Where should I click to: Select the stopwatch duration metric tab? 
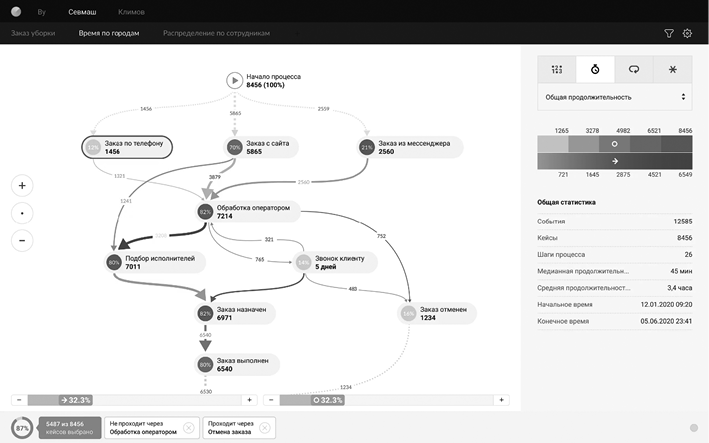point(595,69)
